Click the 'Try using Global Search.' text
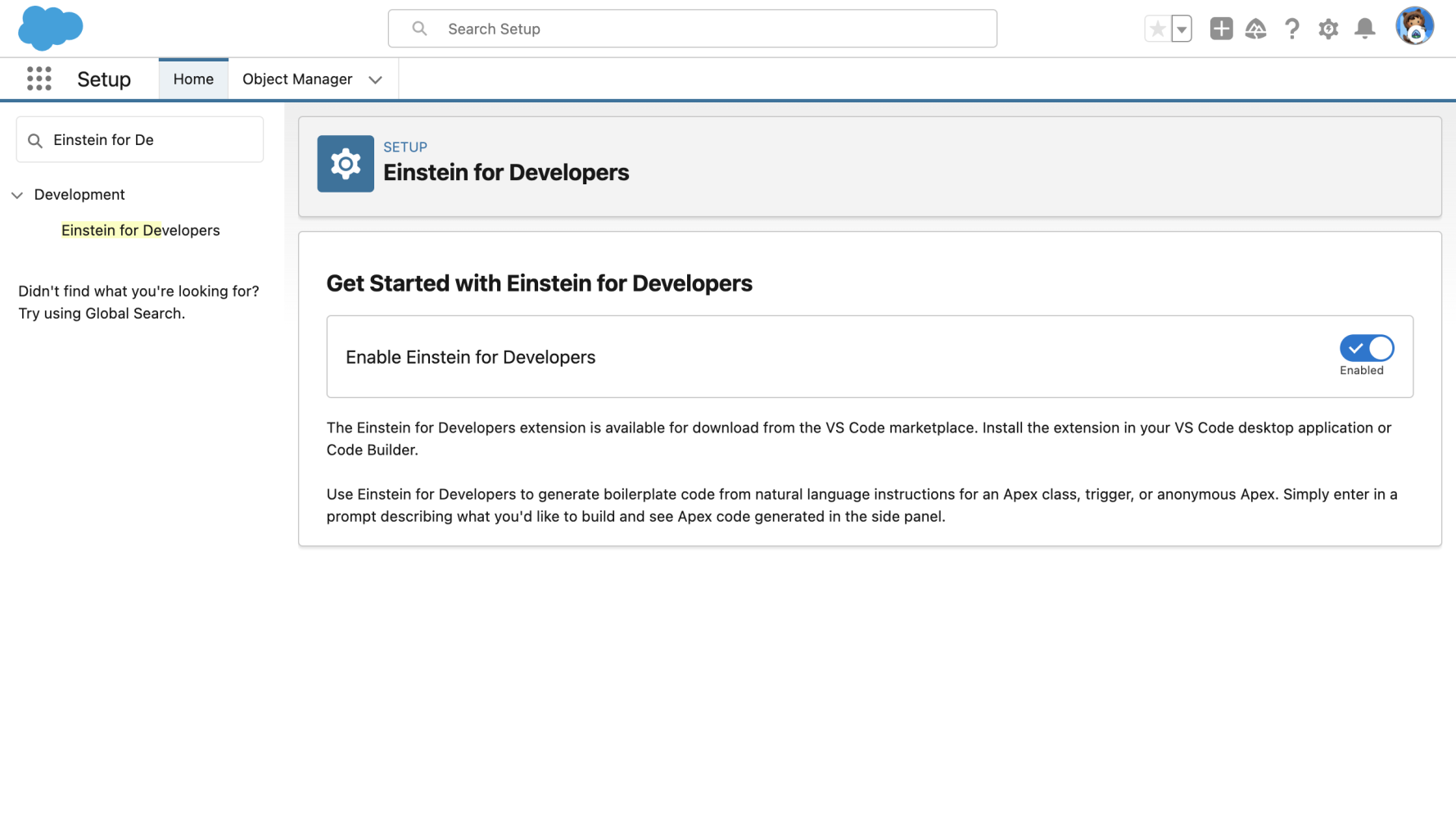 [102, 313]
